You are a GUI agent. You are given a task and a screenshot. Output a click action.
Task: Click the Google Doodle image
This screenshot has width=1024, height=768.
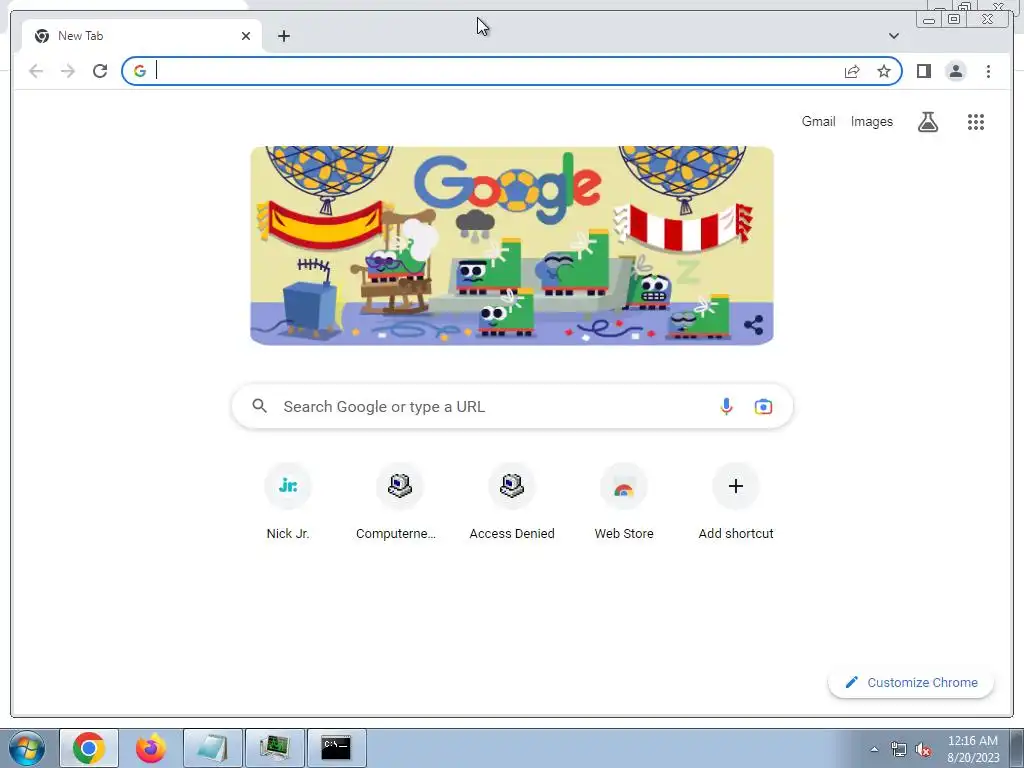512,246
